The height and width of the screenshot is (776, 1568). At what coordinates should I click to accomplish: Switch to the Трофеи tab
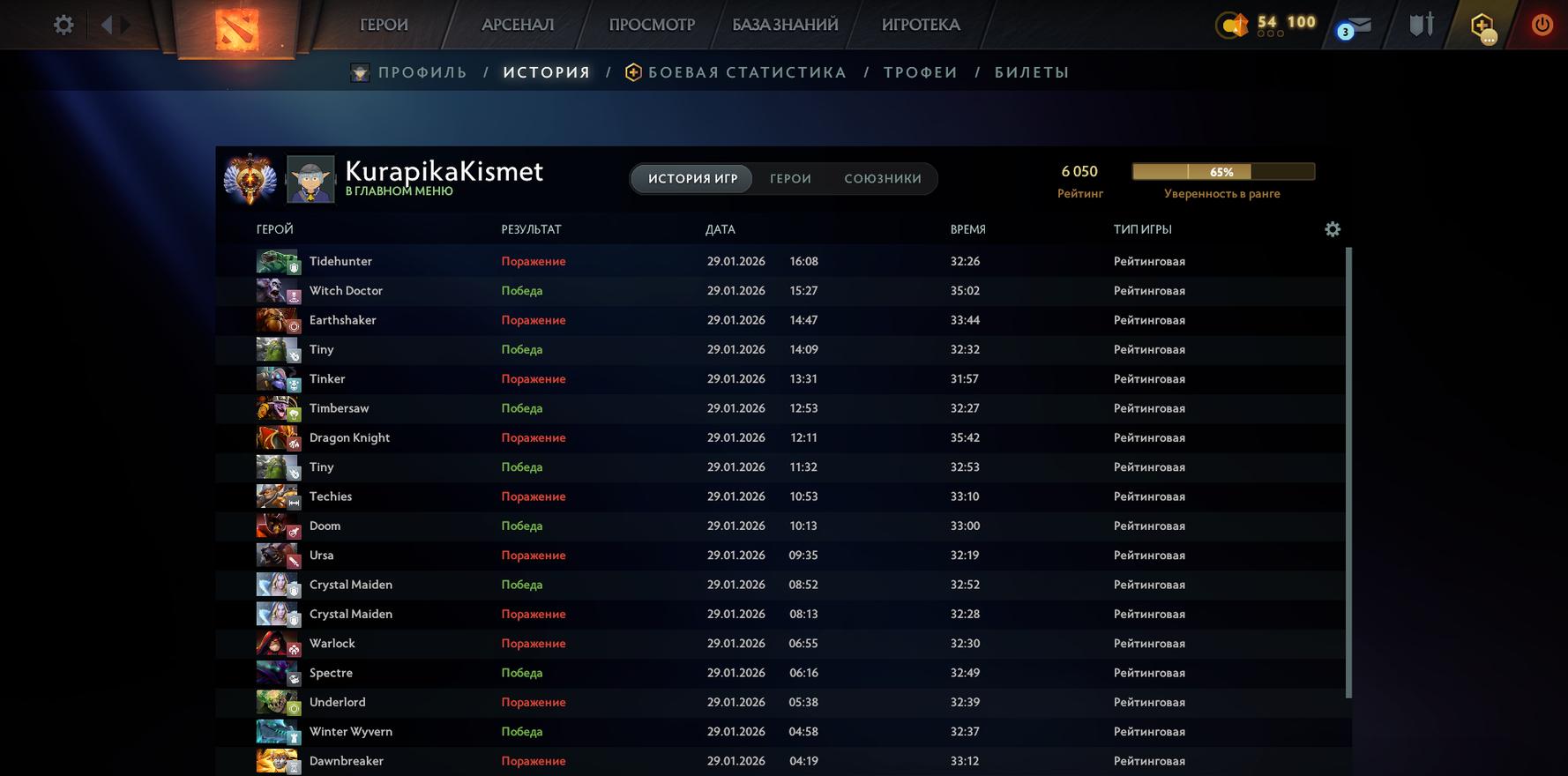click(x=920, y=72)
